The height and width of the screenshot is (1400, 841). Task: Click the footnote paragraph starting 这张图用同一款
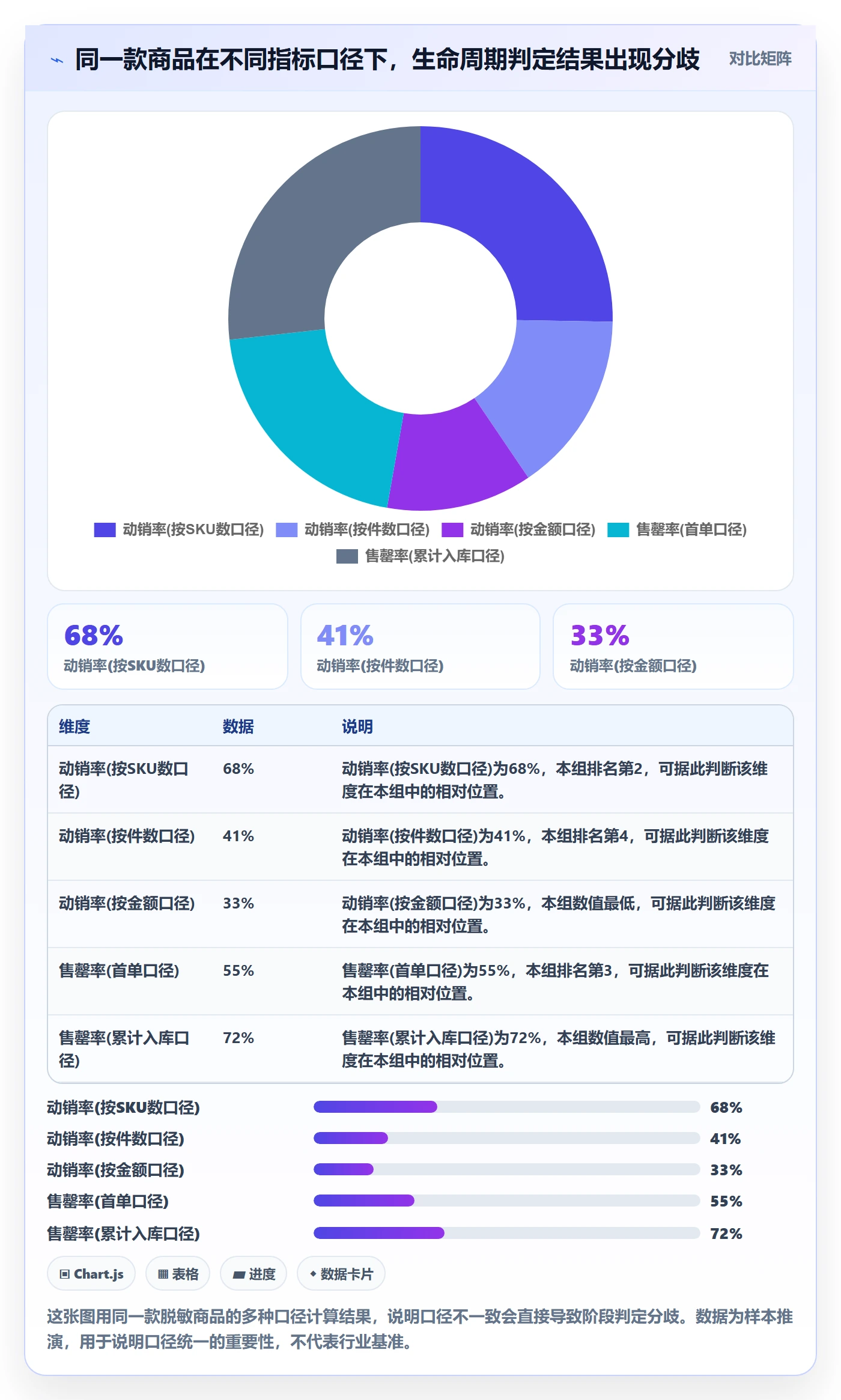click(420, 1329)
